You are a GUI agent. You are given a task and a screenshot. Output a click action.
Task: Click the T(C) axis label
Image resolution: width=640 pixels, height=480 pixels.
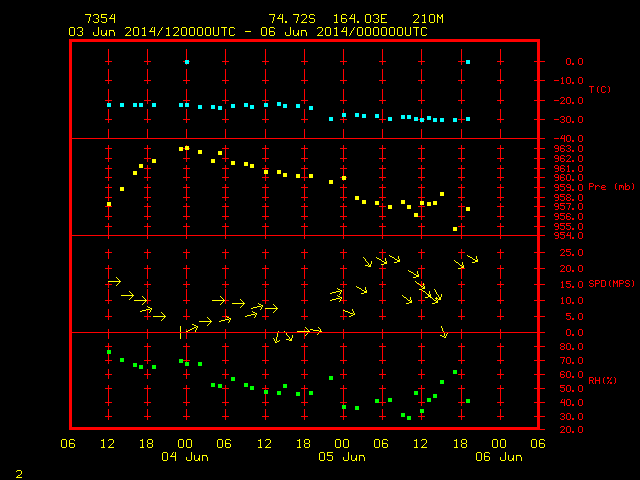click(600, 89)
